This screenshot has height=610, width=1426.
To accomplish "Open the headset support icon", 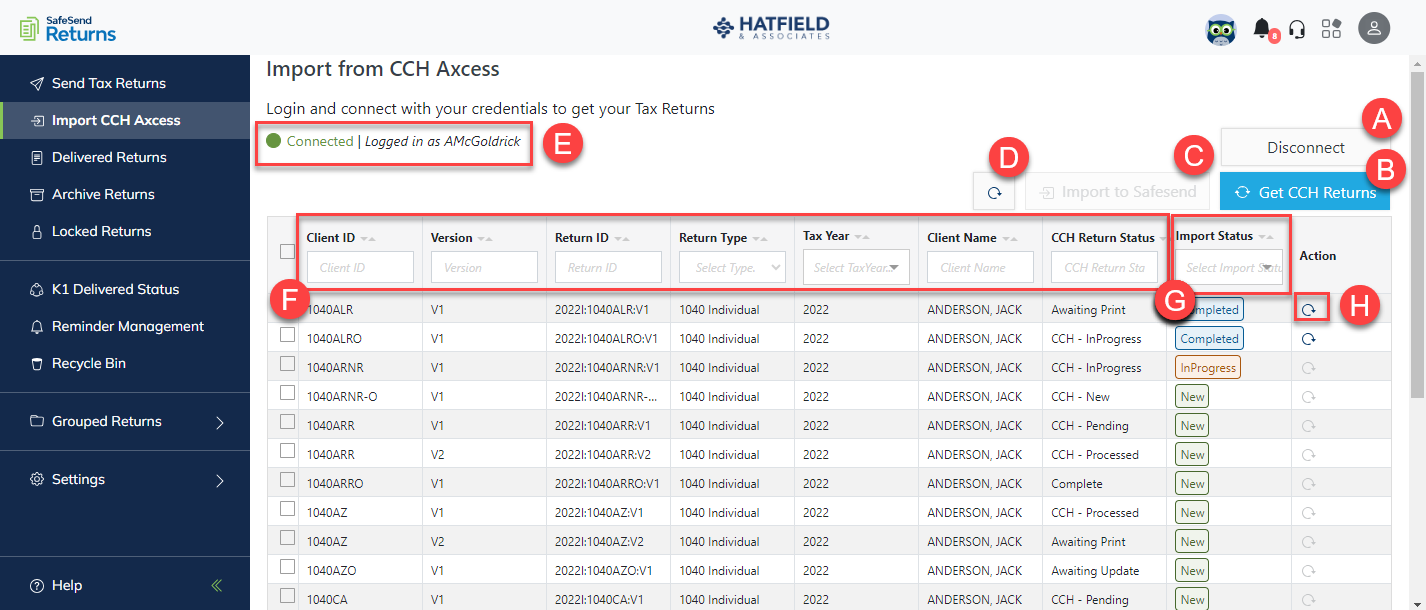I will coord(1297,29).
